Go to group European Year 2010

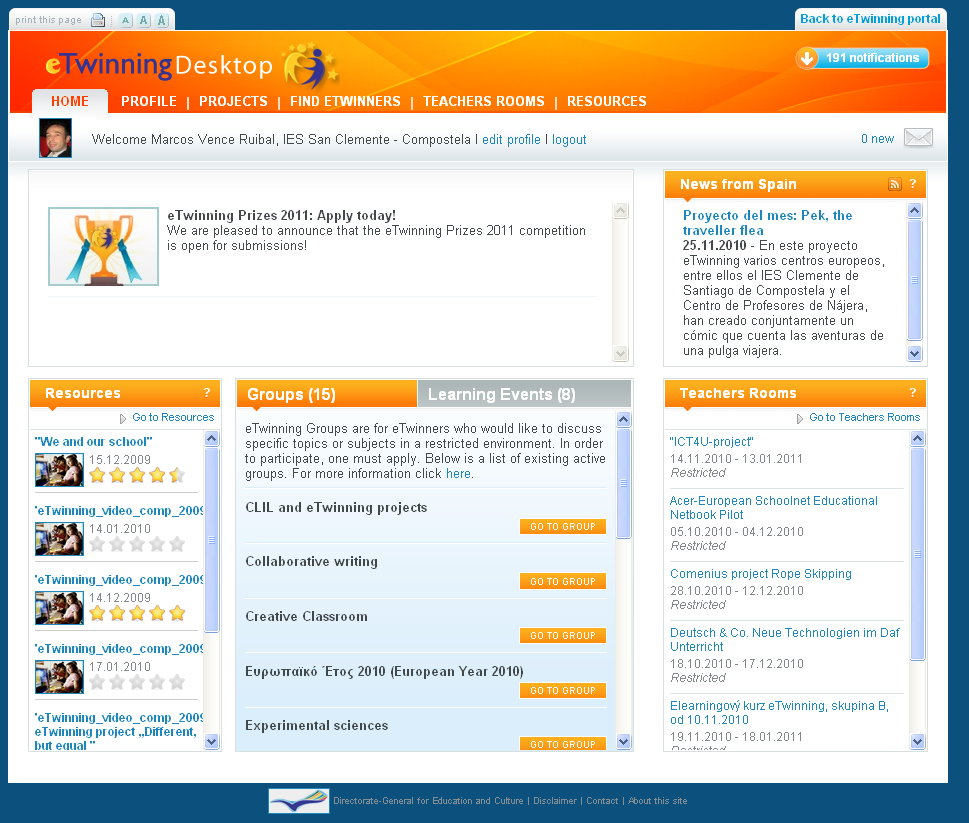coord(563,690)
